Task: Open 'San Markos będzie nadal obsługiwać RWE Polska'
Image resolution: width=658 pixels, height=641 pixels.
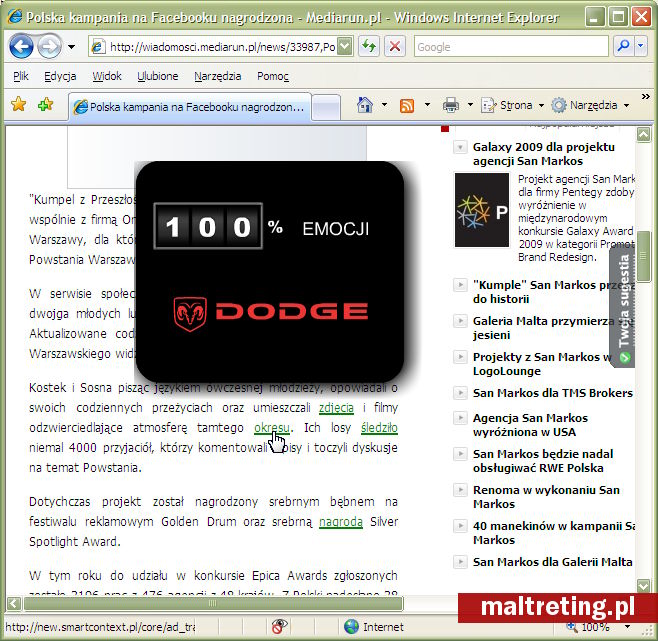Action: pos(543,461)
